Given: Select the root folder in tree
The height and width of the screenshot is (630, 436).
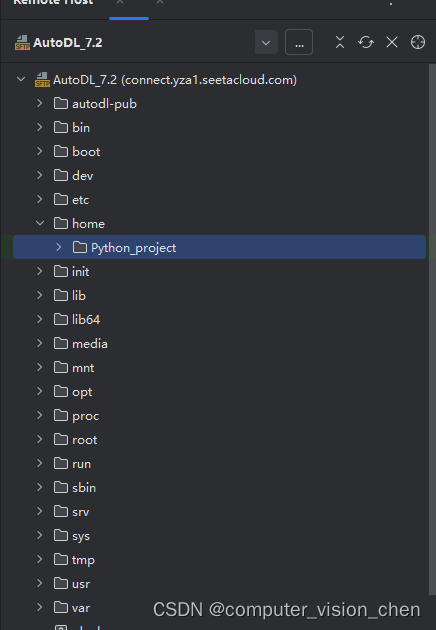Looking at the screenshot, I should pyautogui.click(x=84, y=440).
